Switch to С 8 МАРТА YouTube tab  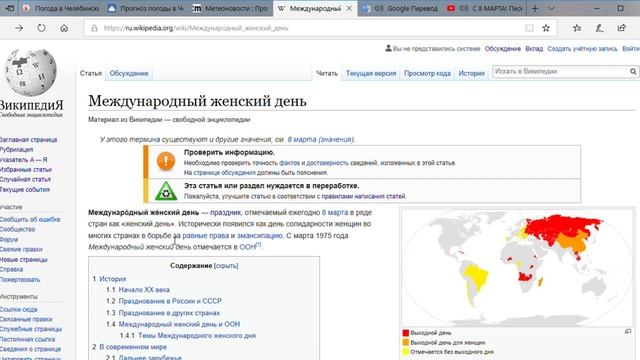pos(484,8)
